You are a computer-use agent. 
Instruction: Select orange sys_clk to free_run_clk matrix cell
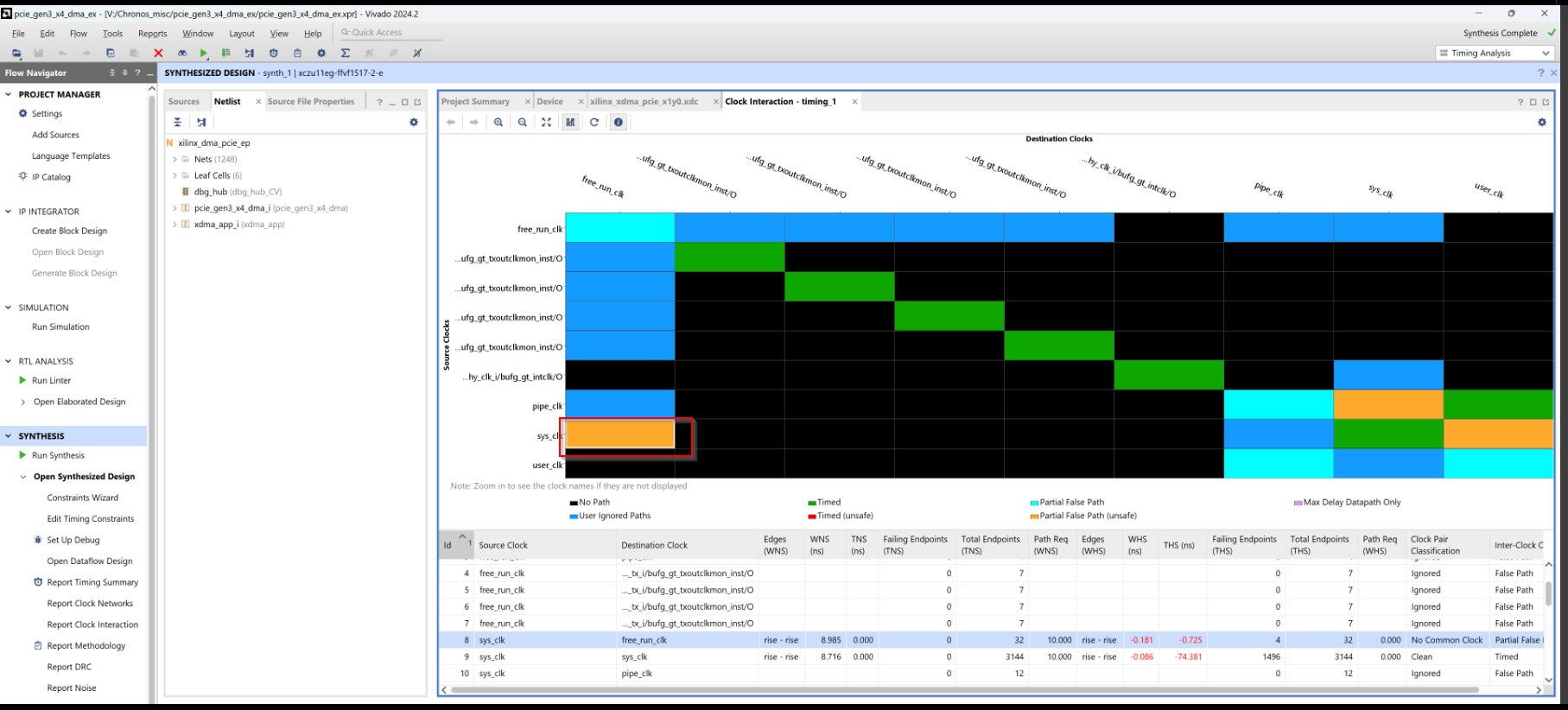[619, 434]
